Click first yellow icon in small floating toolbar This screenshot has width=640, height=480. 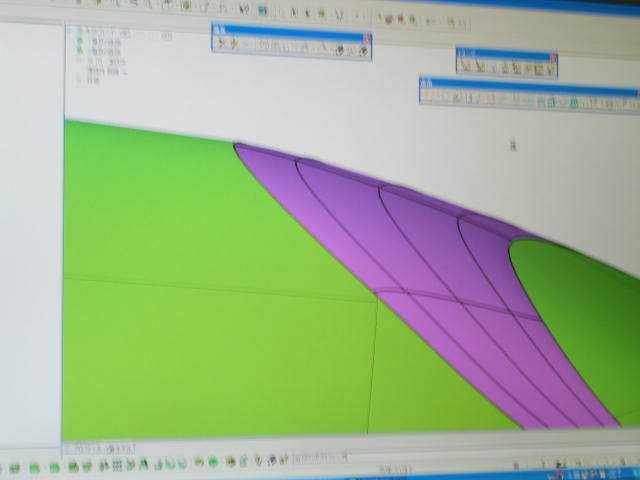[x=466, y=65]
